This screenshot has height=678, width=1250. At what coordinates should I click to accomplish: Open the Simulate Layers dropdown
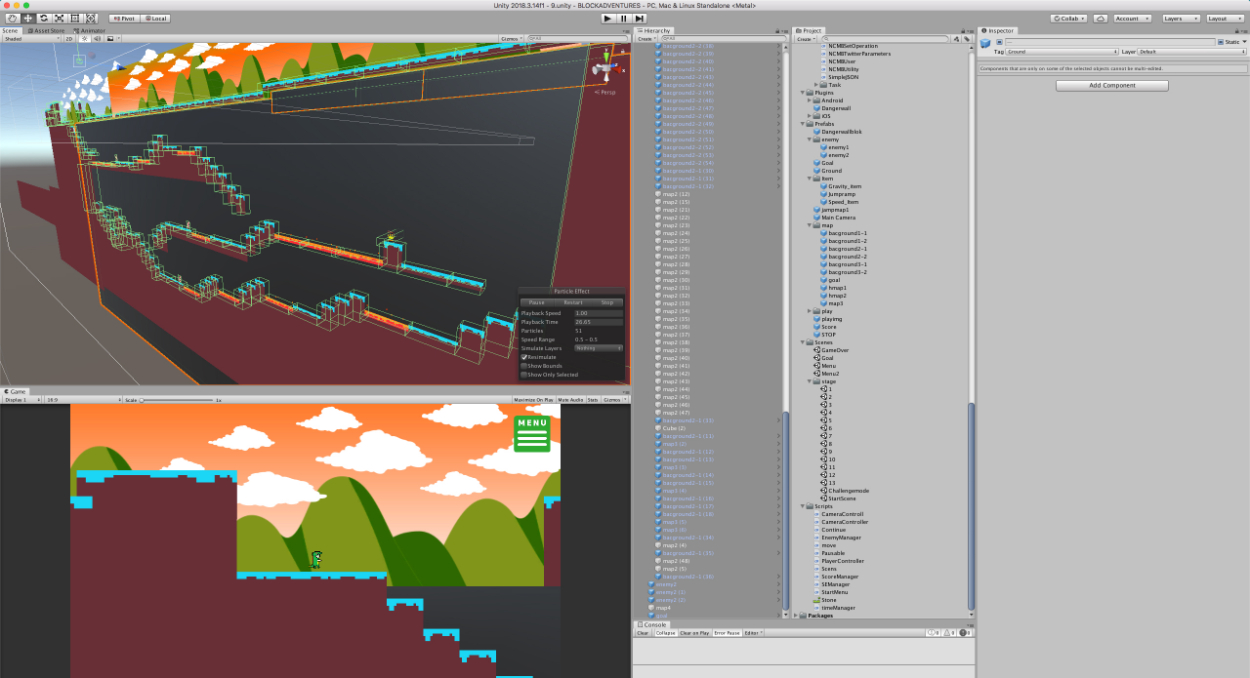coord(598,348)
